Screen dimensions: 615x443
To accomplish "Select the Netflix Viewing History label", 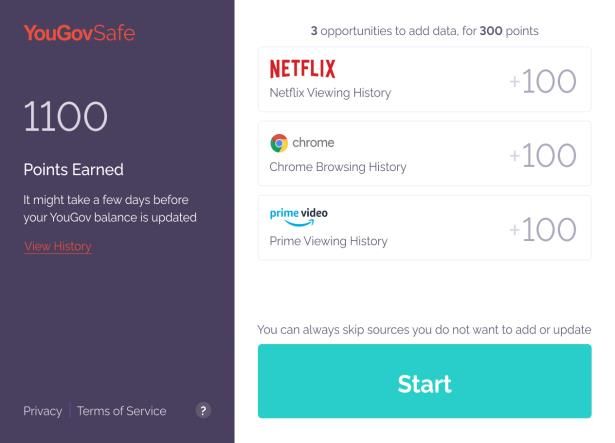I will point(330,93).
